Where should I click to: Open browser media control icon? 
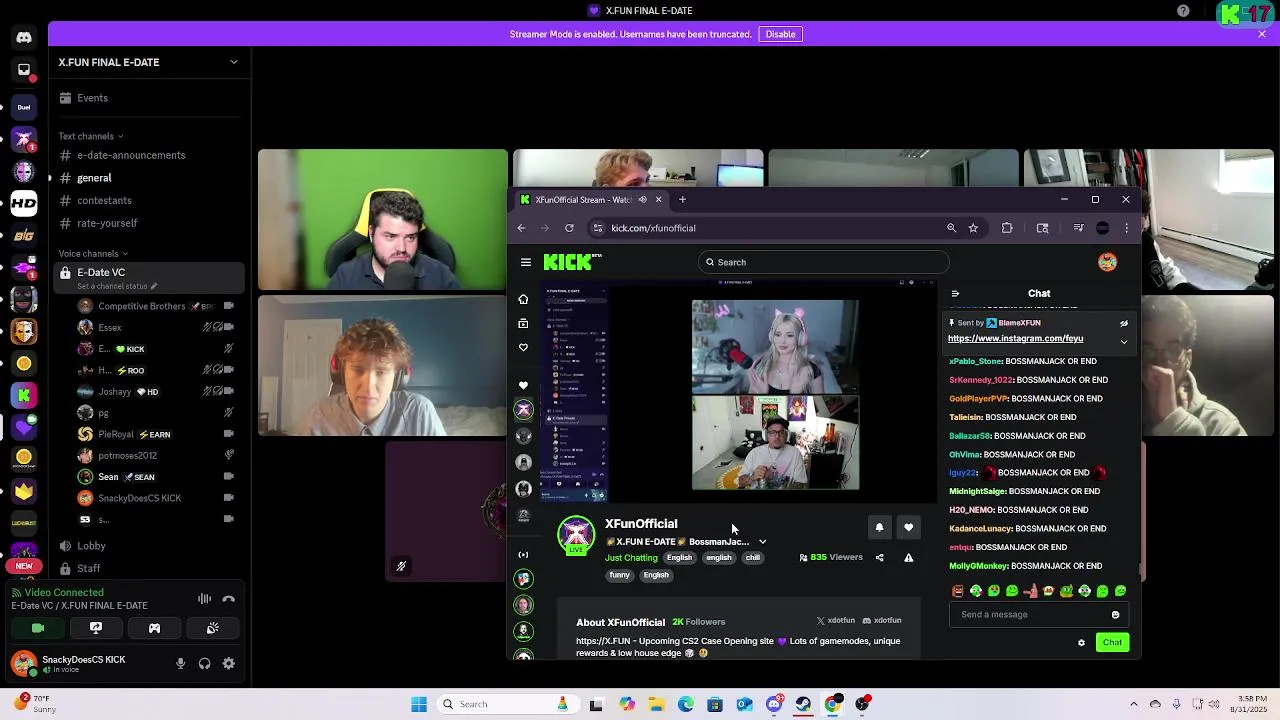1078,228
